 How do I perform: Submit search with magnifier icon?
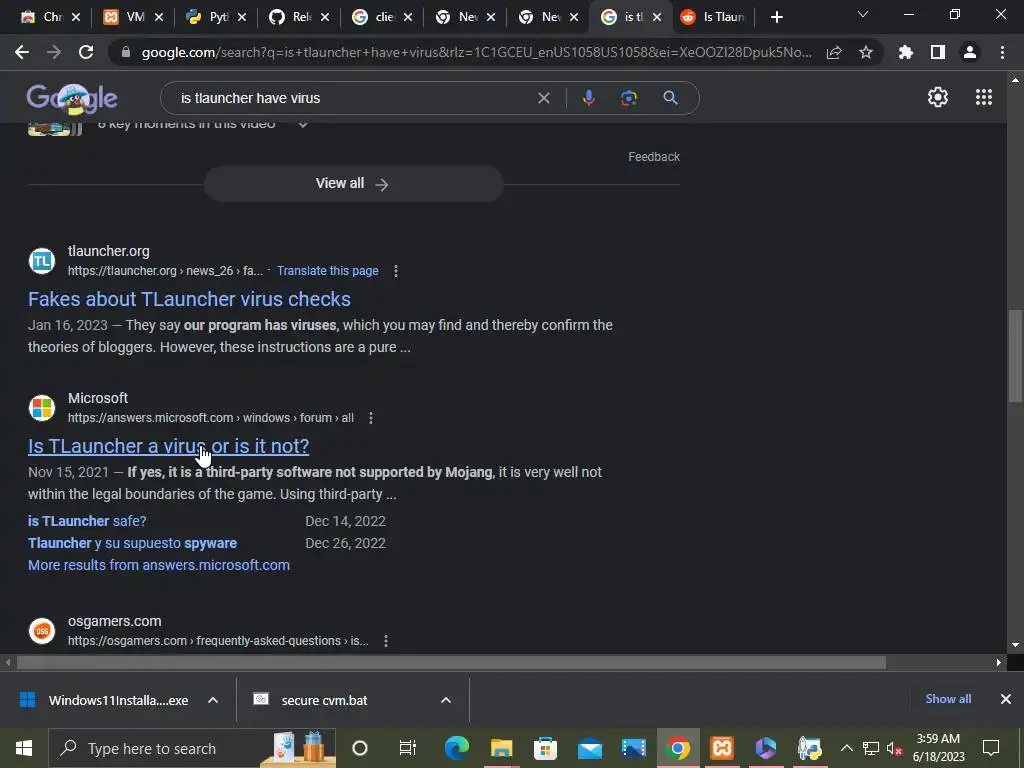point(670,98)
